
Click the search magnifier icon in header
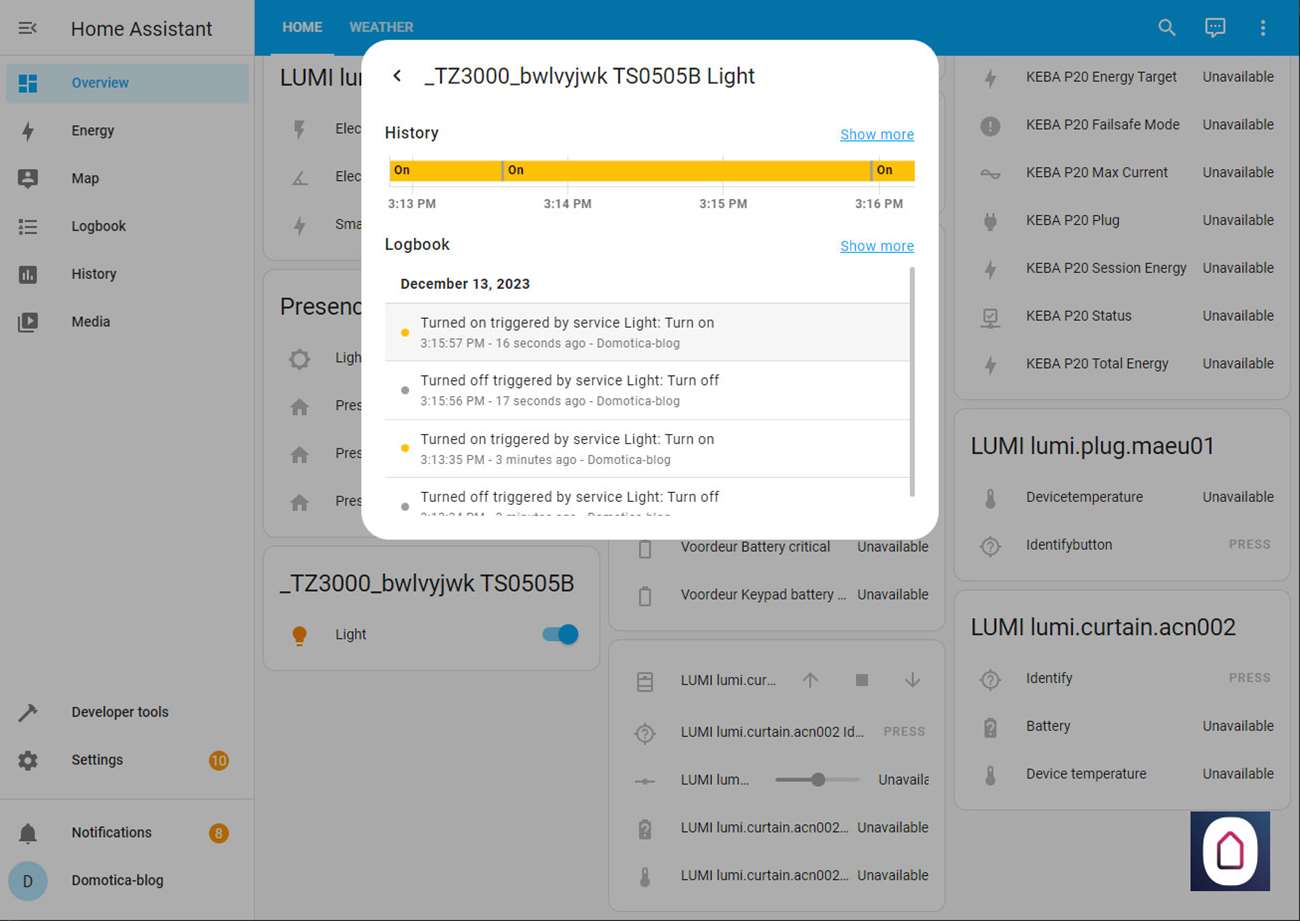click(1166, 28)
